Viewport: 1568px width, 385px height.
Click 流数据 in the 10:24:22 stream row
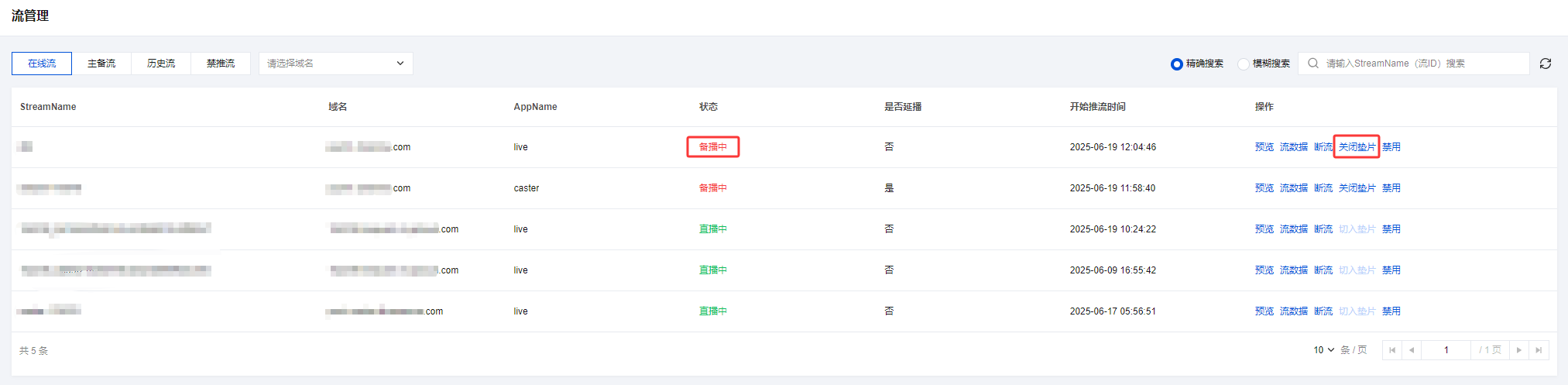click(x=1293, y=229)
